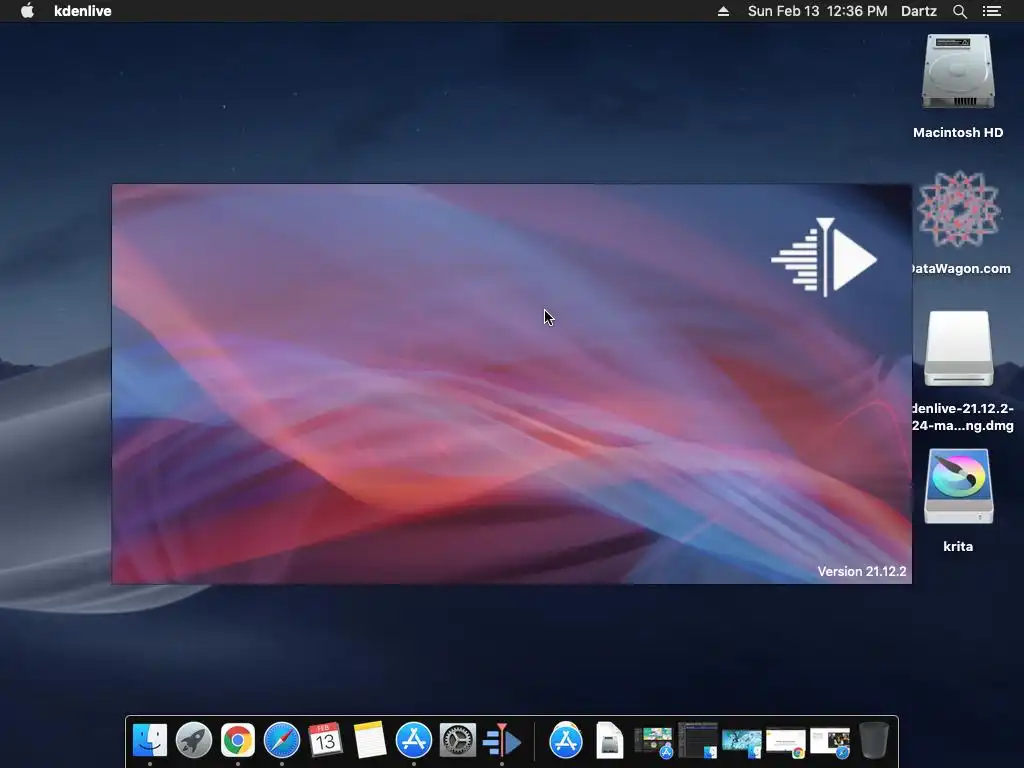Restore the dark minimized Finder window
The image size is (1024, 768).
coord(697,741)
